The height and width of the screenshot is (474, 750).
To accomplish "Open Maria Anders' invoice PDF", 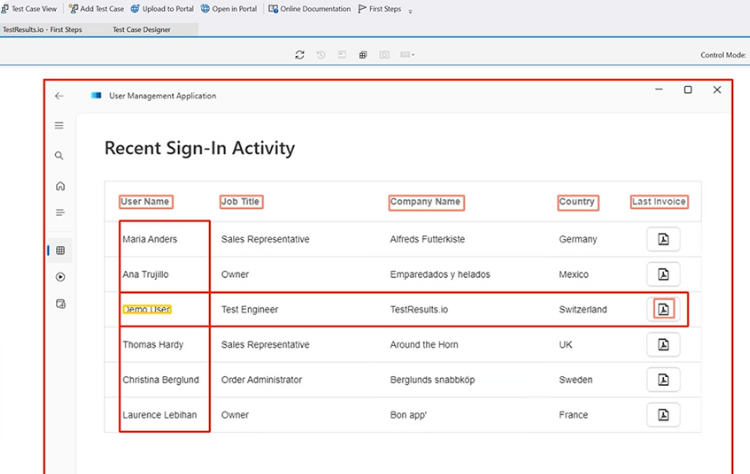I will [x=663, y=239].
